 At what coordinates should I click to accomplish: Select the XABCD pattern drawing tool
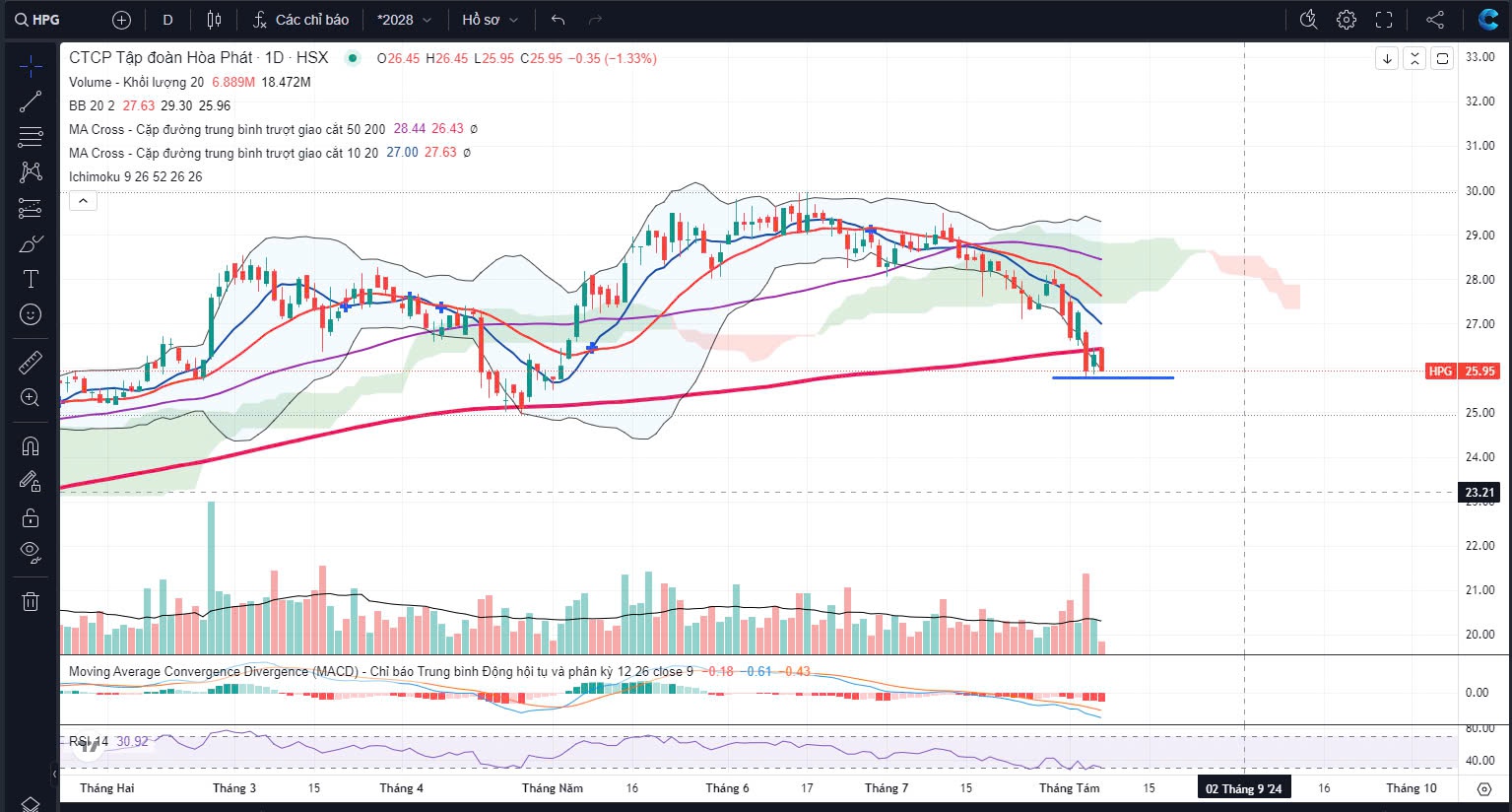pos(31,171)
